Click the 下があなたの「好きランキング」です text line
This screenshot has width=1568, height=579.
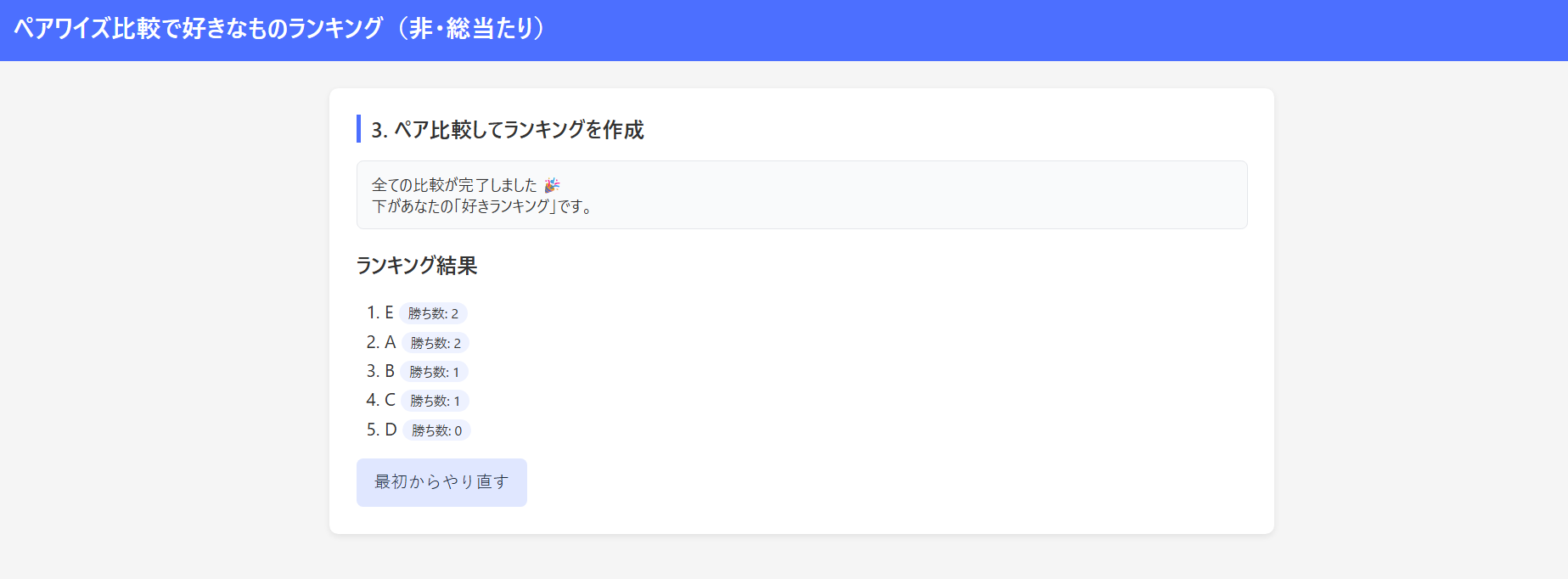coord(481,206)
